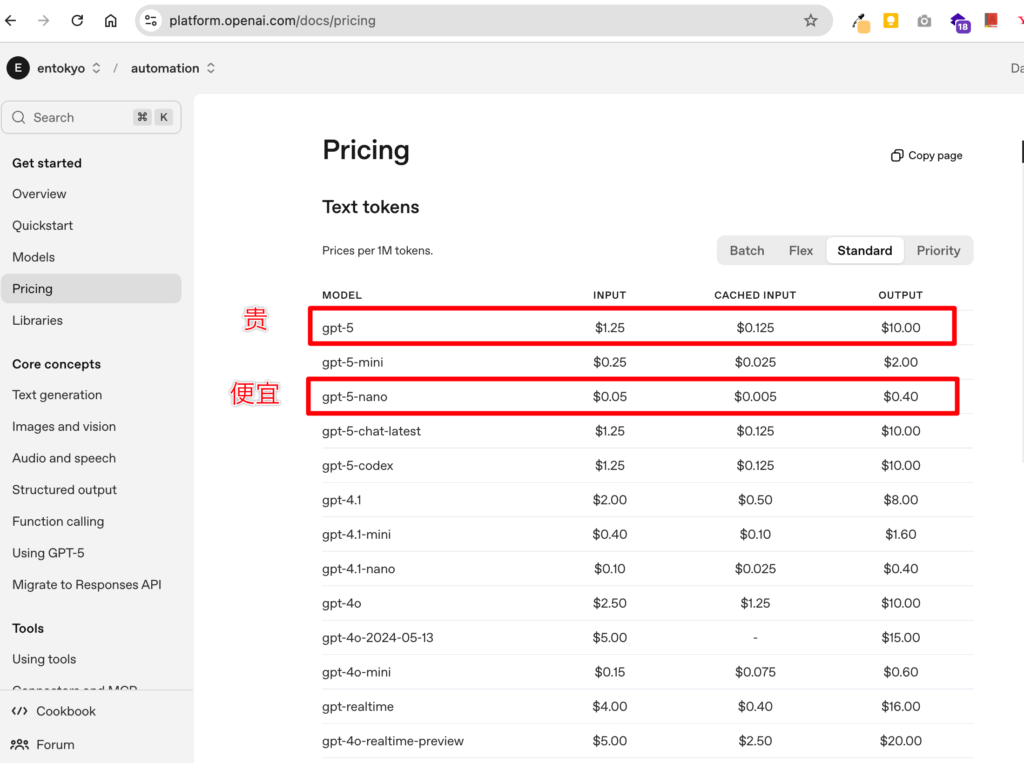The width and height of the screenshot is (1024, 763).
Task: Open the yellow notes extension icon
Action: click(x=890, y=21)
